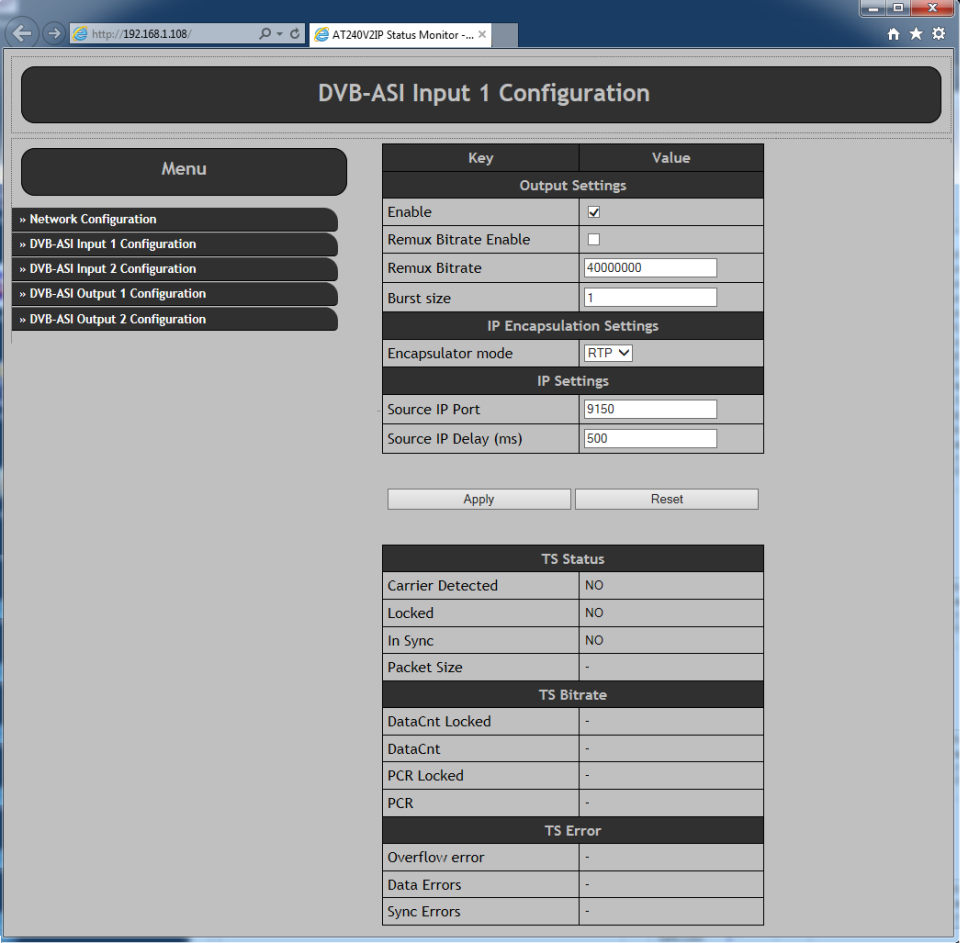Open the browser Home icon

pos(894,34)
